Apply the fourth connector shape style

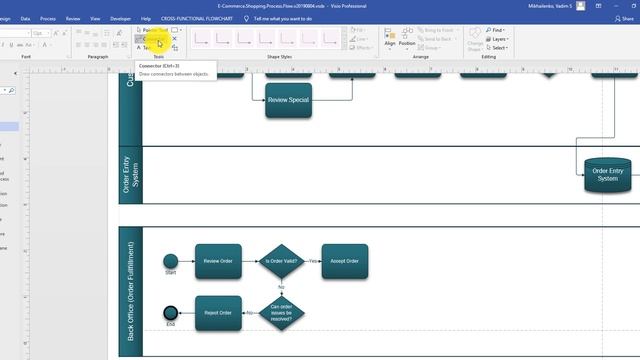click(x=266, y=39)
